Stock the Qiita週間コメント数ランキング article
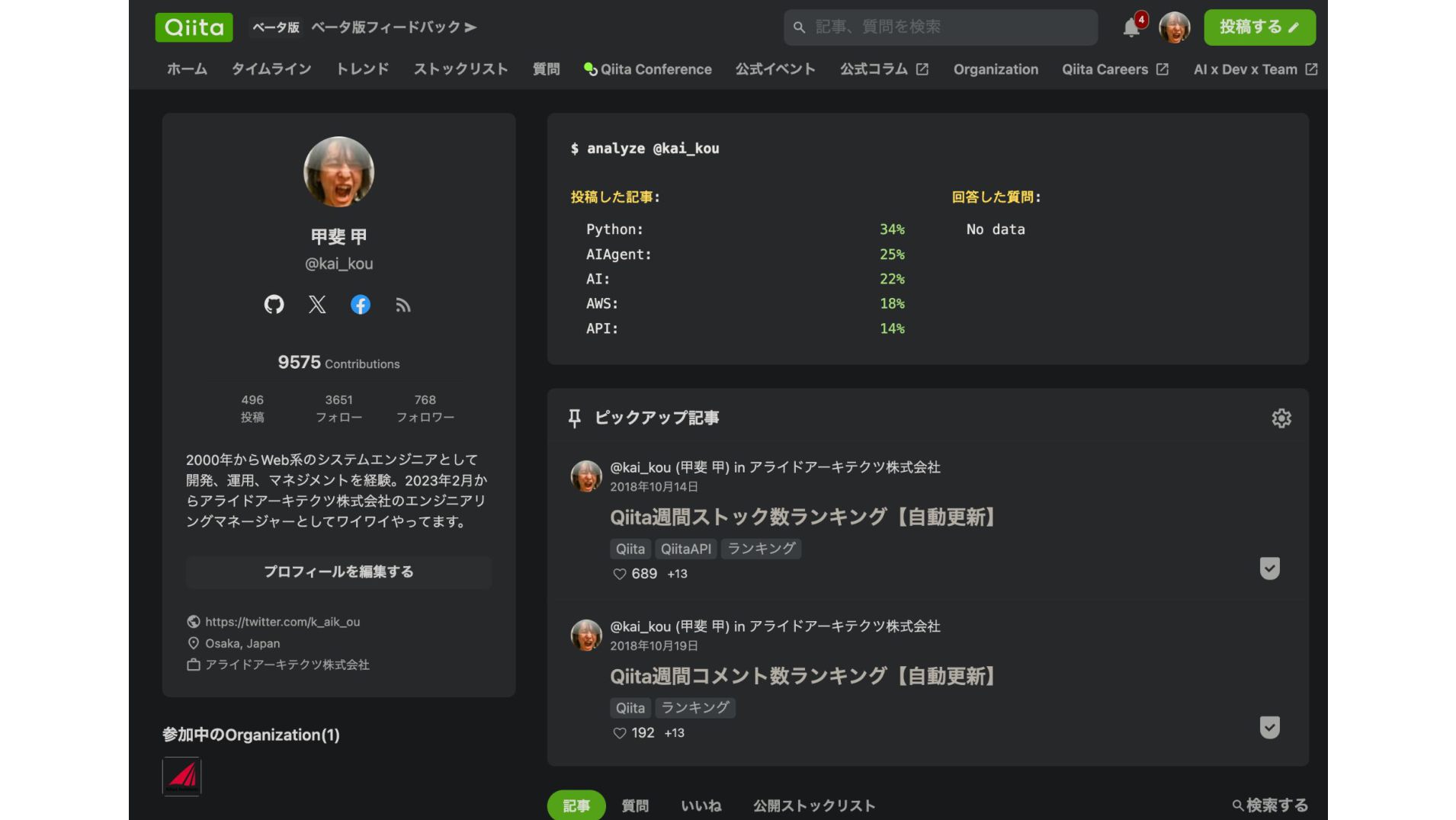 [1269, 727]
